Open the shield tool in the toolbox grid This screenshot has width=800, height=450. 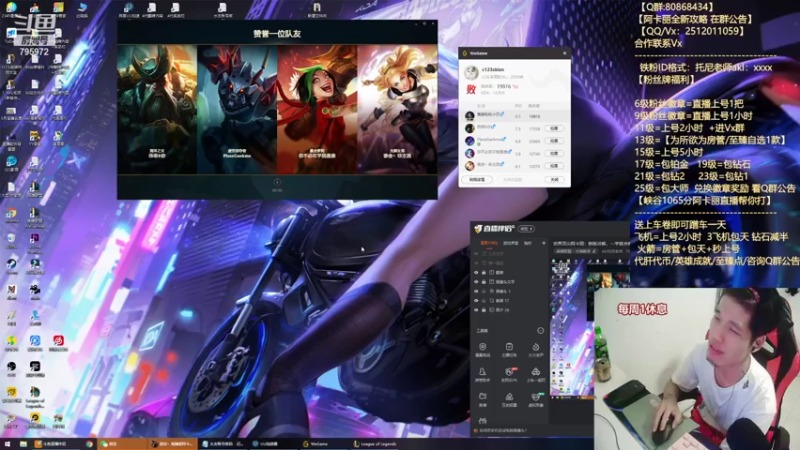coord(483,349)
